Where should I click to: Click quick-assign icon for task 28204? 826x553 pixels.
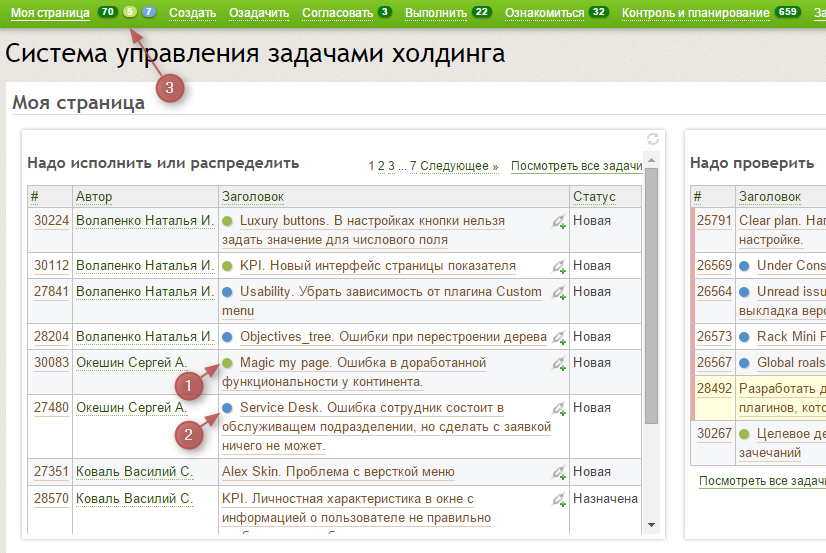pos(559,338)
